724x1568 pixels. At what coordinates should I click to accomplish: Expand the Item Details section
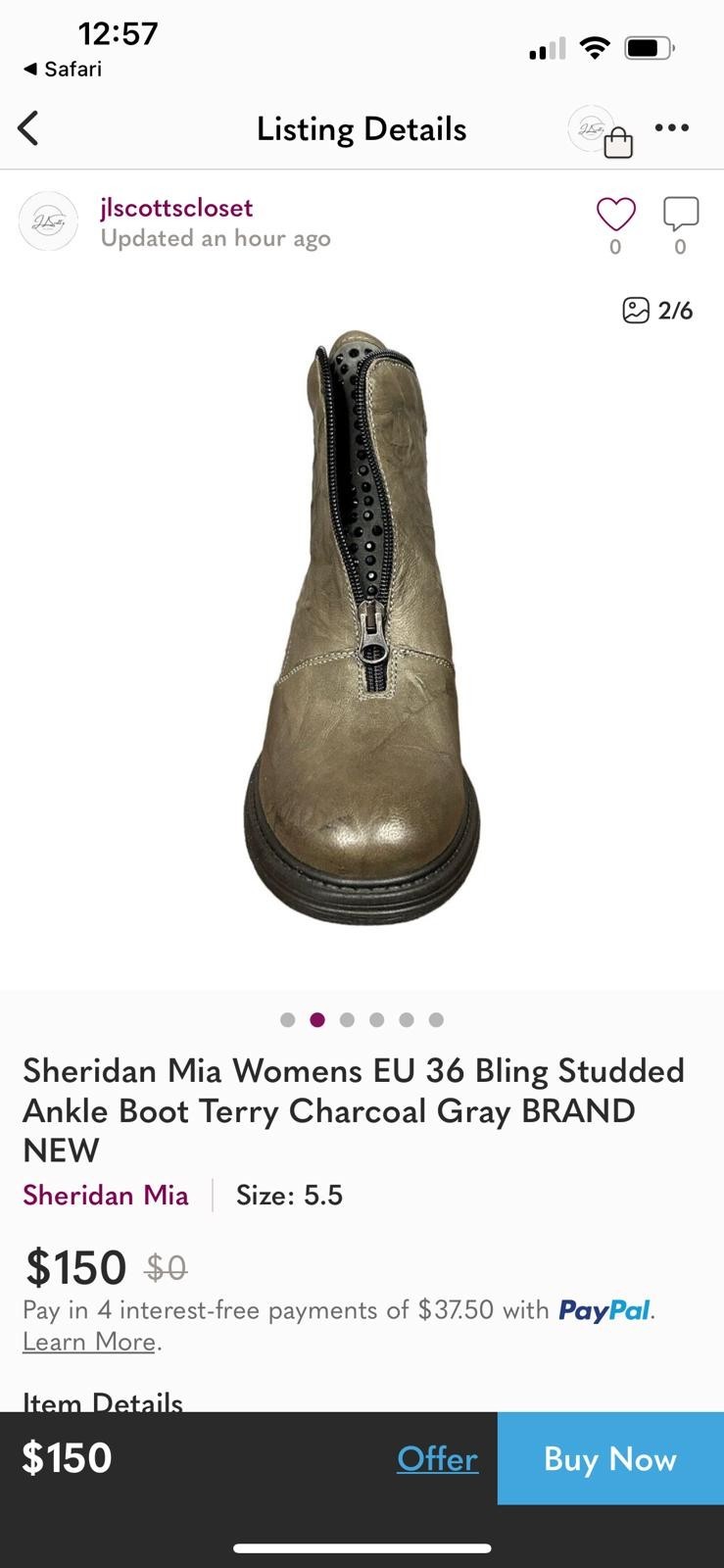click(x=103, y=1401)
